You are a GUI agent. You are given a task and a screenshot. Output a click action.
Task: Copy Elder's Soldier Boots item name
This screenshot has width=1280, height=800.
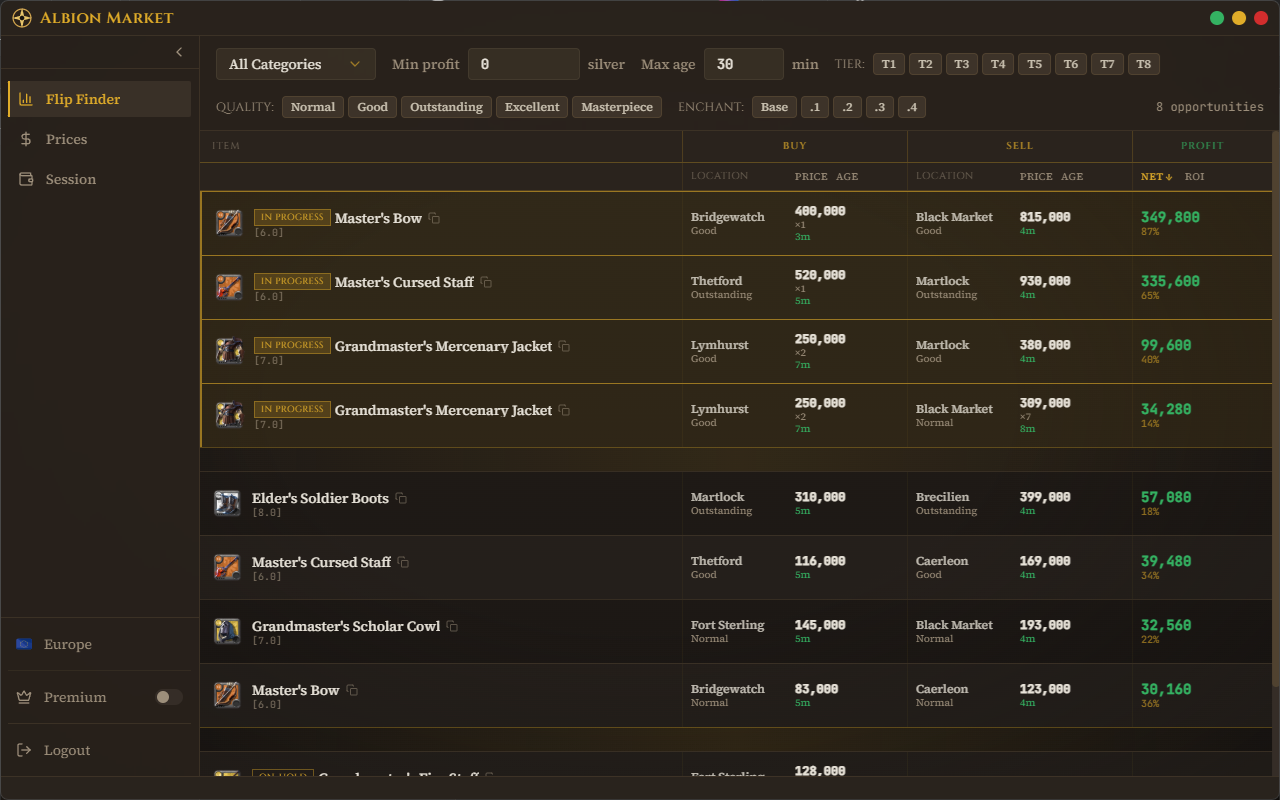pyautogui.click(x=401, y=498)
